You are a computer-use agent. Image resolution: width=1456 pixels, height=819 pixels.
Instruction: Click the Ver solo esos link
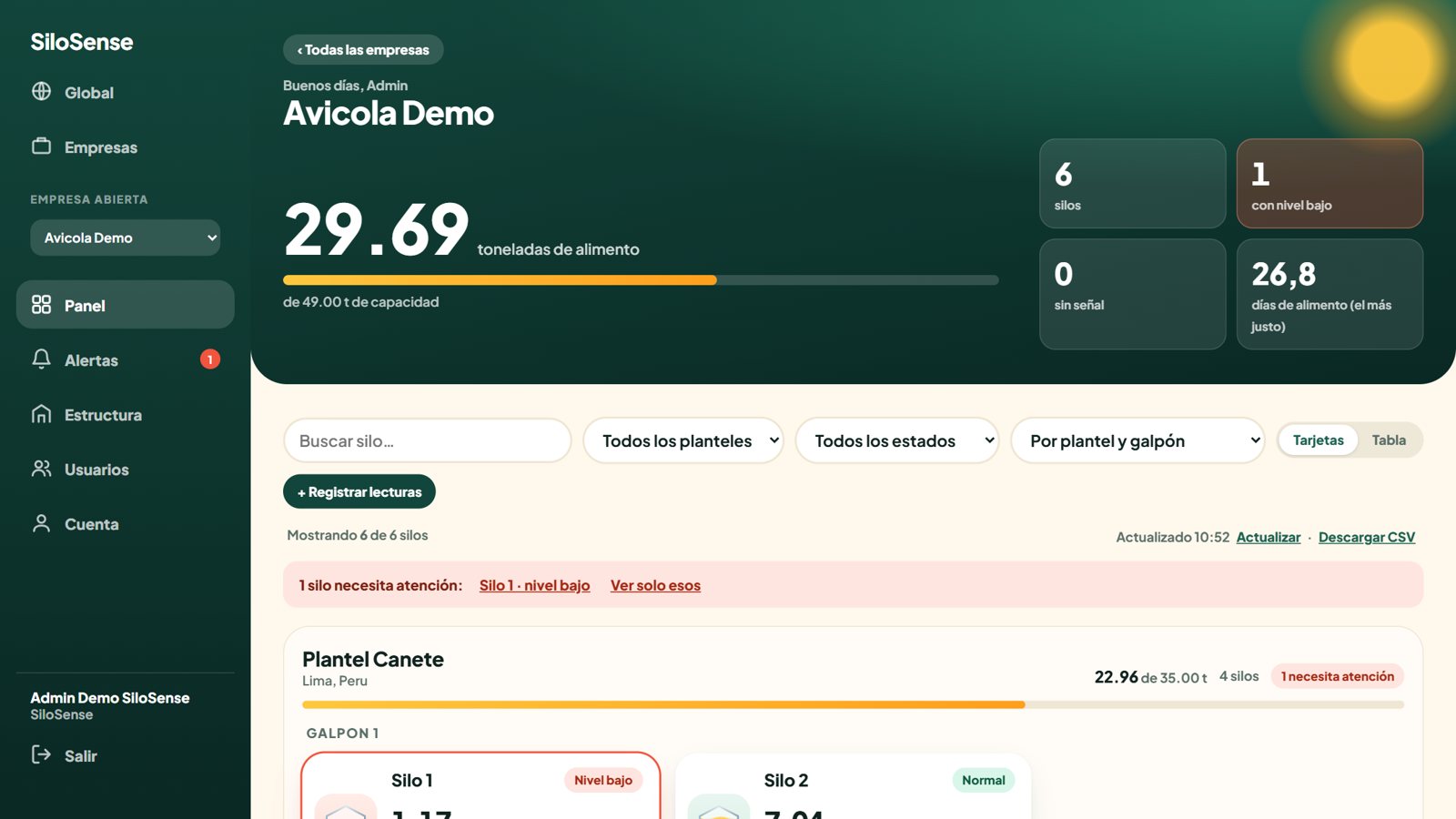[655, 585]
